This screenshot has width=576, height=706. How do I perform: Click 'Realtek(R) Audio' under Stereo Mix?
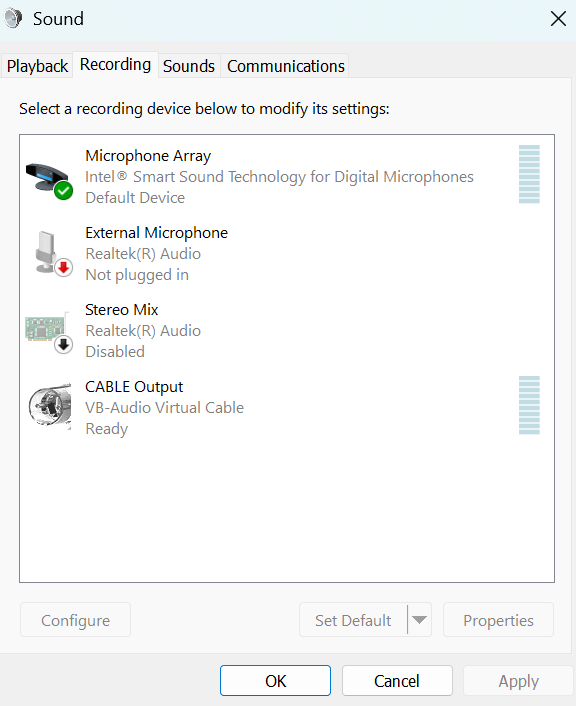pyautogui.click(x=143, y=331)
